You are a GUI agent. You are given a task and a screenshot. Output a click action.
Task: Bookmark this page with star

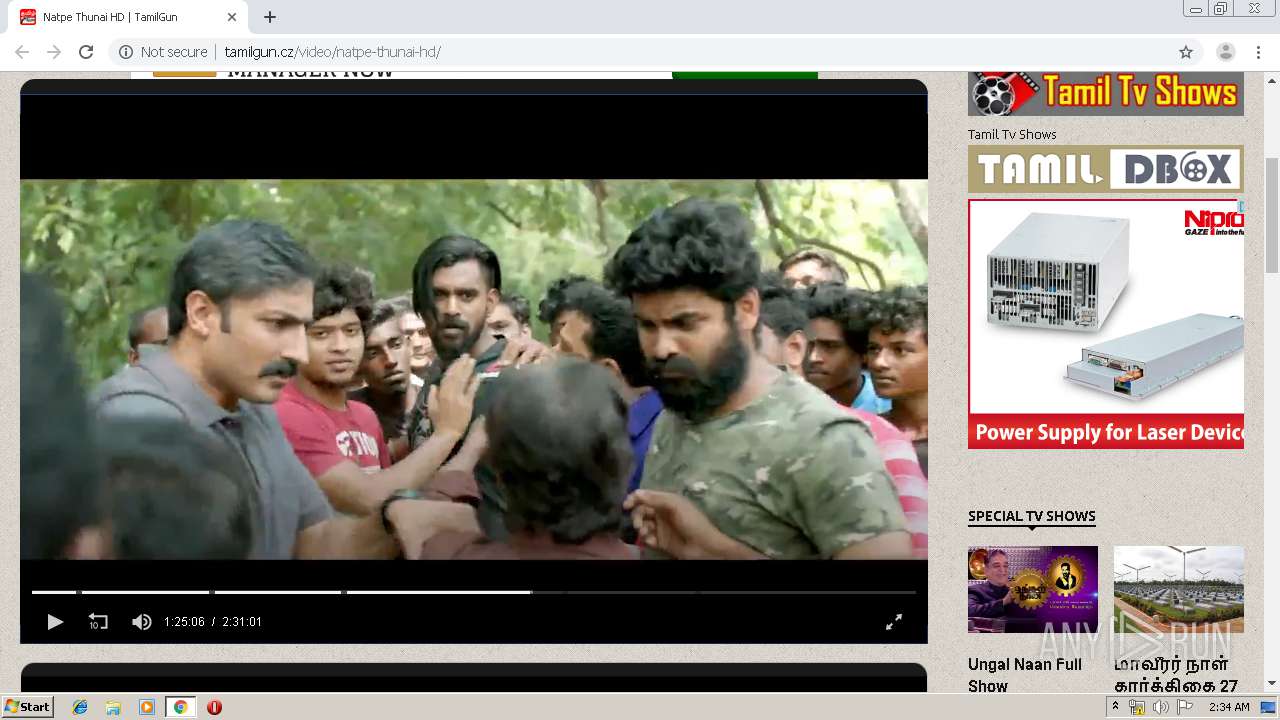(x=1186, y=52)
